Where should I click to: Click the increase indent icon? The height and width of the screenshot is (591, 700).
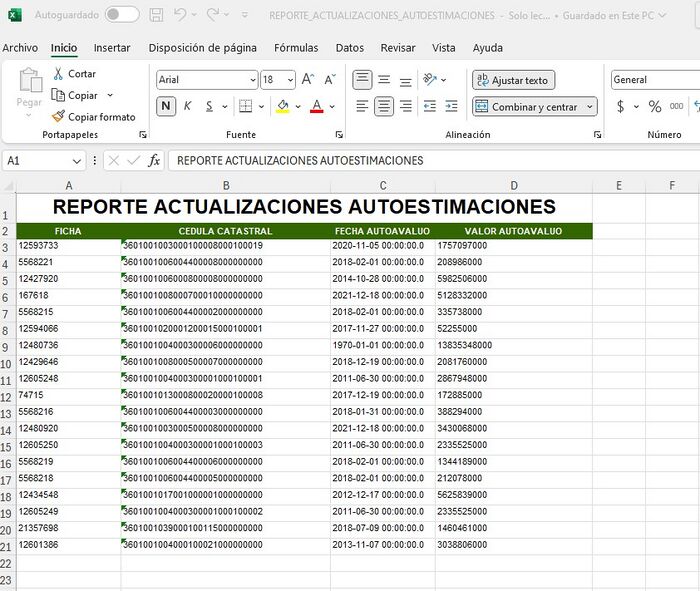pyautogui.click(x=451, y=106)
